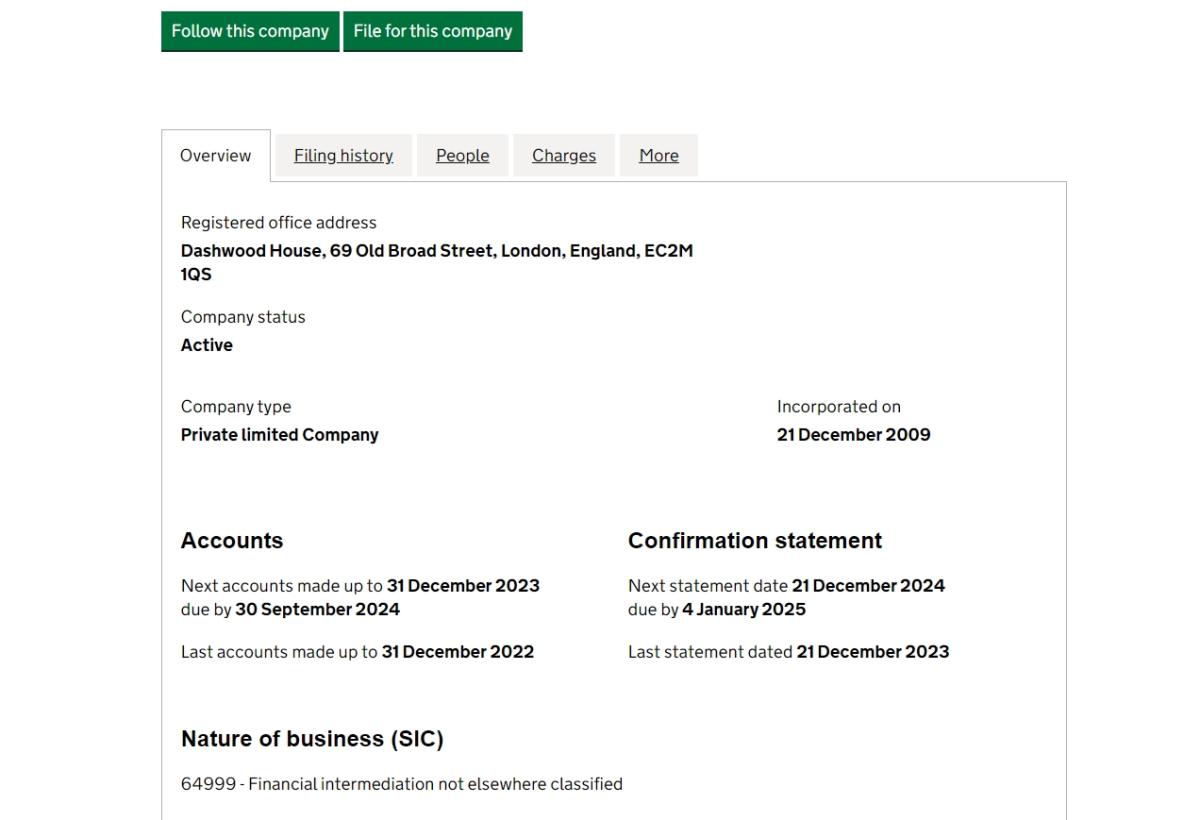The width and height of the screenshot is (1200, 820).
Task: Open the Filing history tab
Action: click(x=343, y=156)
